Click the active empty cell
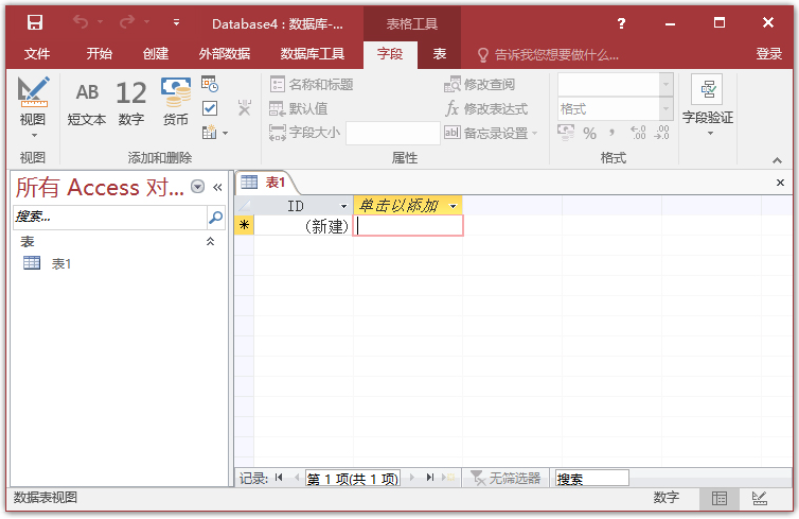Viewport: 799px width, 519px height. click(x=408, y=226)
